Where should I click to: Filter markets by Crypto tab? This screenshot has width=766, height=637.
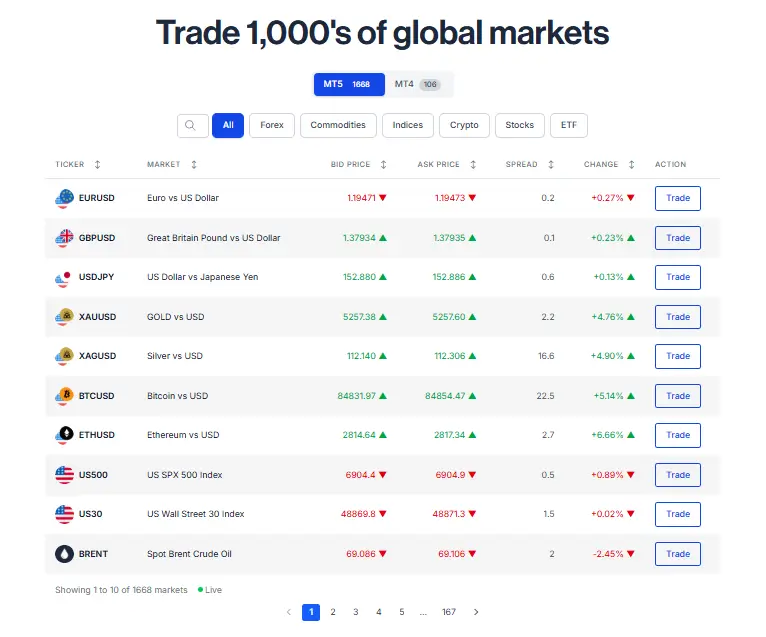tap(464, 125)
